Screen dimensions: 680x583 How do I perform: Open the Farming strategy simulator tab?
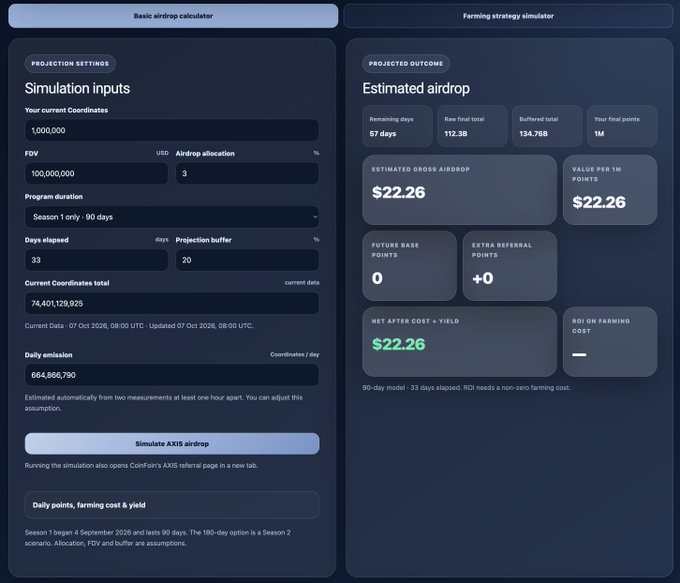(508, 16)
